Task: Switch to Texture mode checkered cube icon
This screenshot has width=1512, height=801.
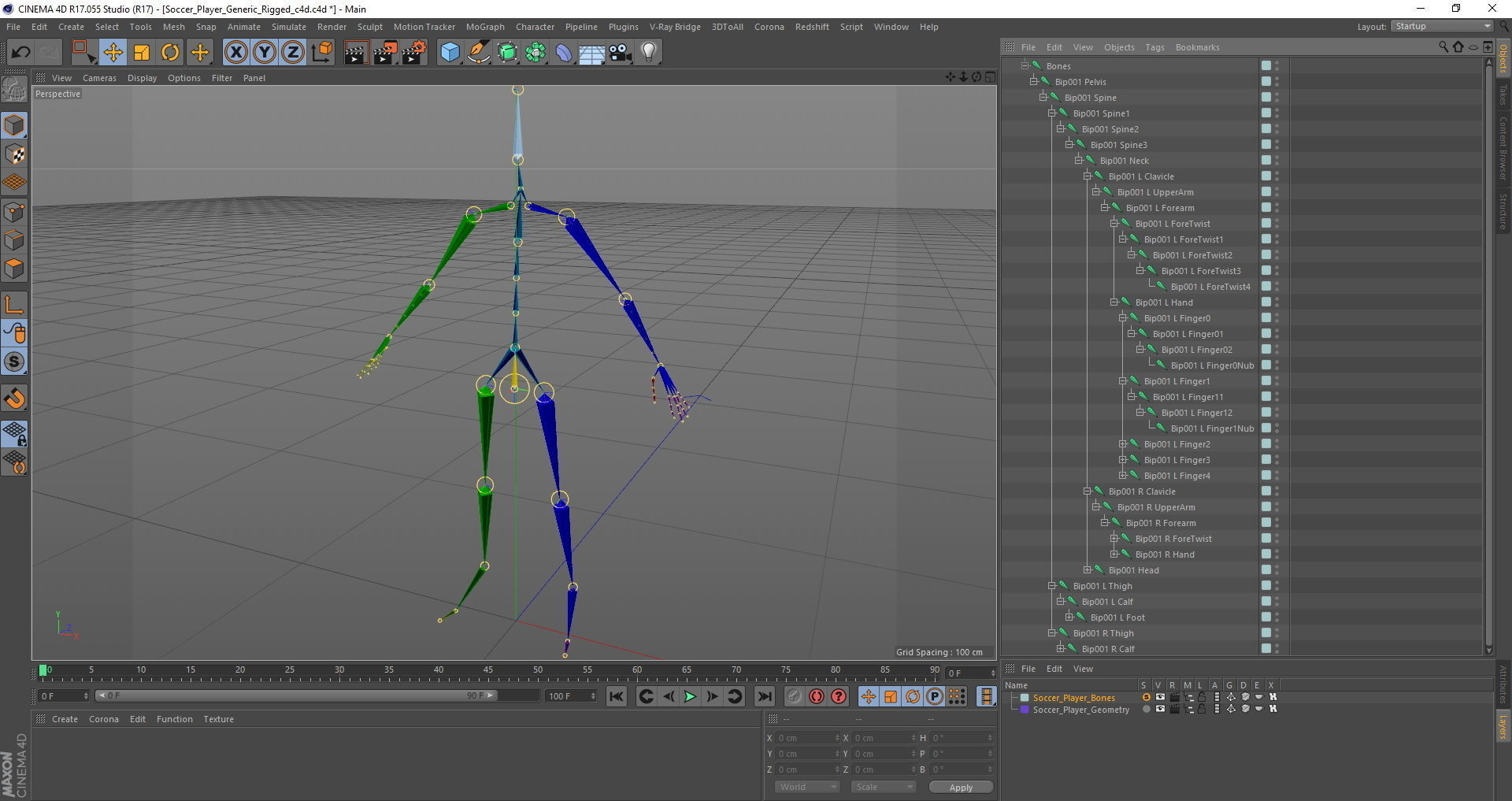Action: [x=14, y=154]
